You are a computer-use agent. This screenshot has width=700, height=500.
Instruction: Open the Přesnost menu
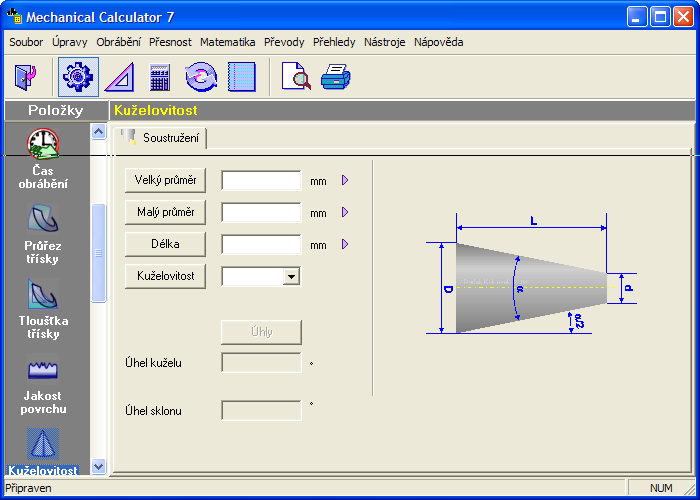(170, 42)
